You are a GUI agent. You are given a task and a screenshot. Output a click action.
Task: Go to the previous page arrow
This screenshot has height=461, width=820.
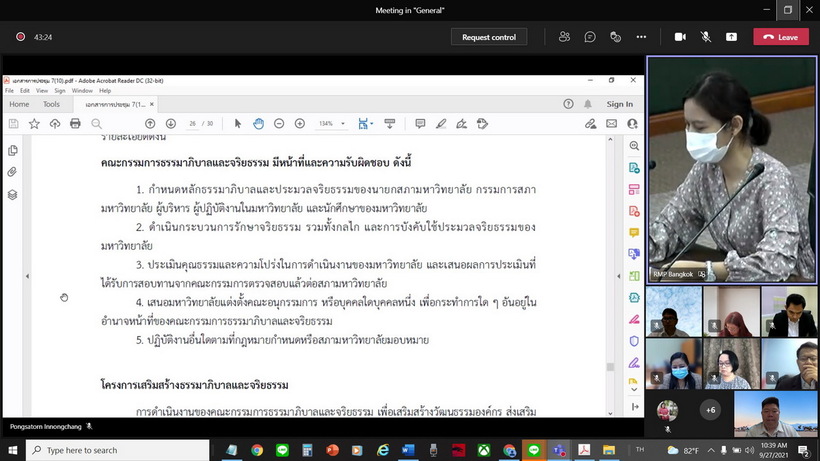(x=150, y=124)
